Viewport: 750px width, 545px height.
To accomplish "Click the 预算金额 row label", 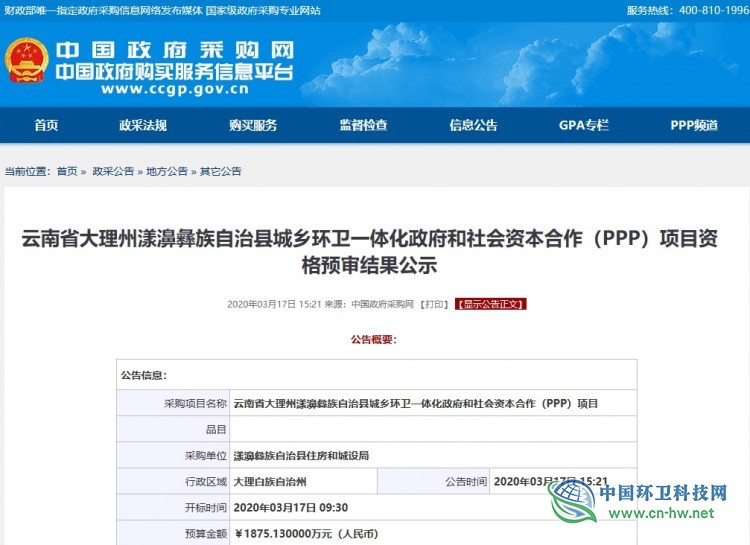I will coord(206,534).
